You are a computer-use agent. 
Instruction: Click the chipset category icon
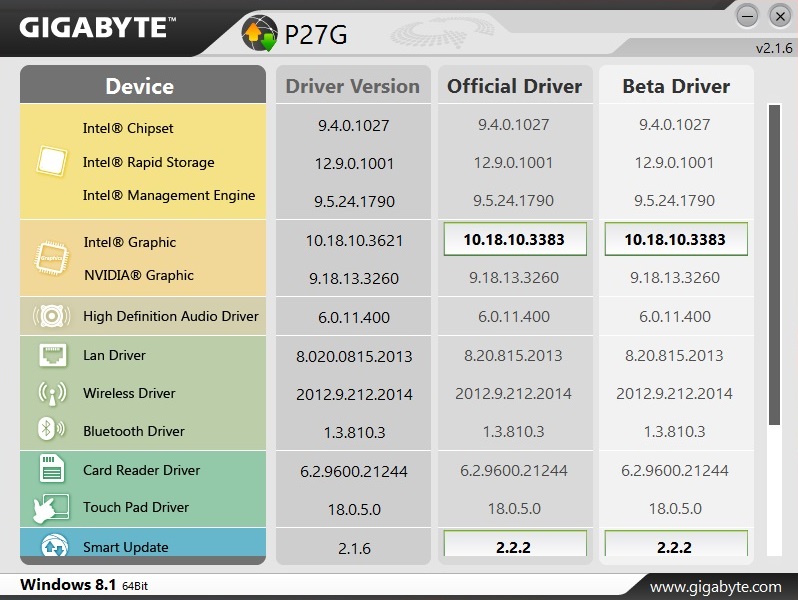pyautogui.click(x=50, y=162)
